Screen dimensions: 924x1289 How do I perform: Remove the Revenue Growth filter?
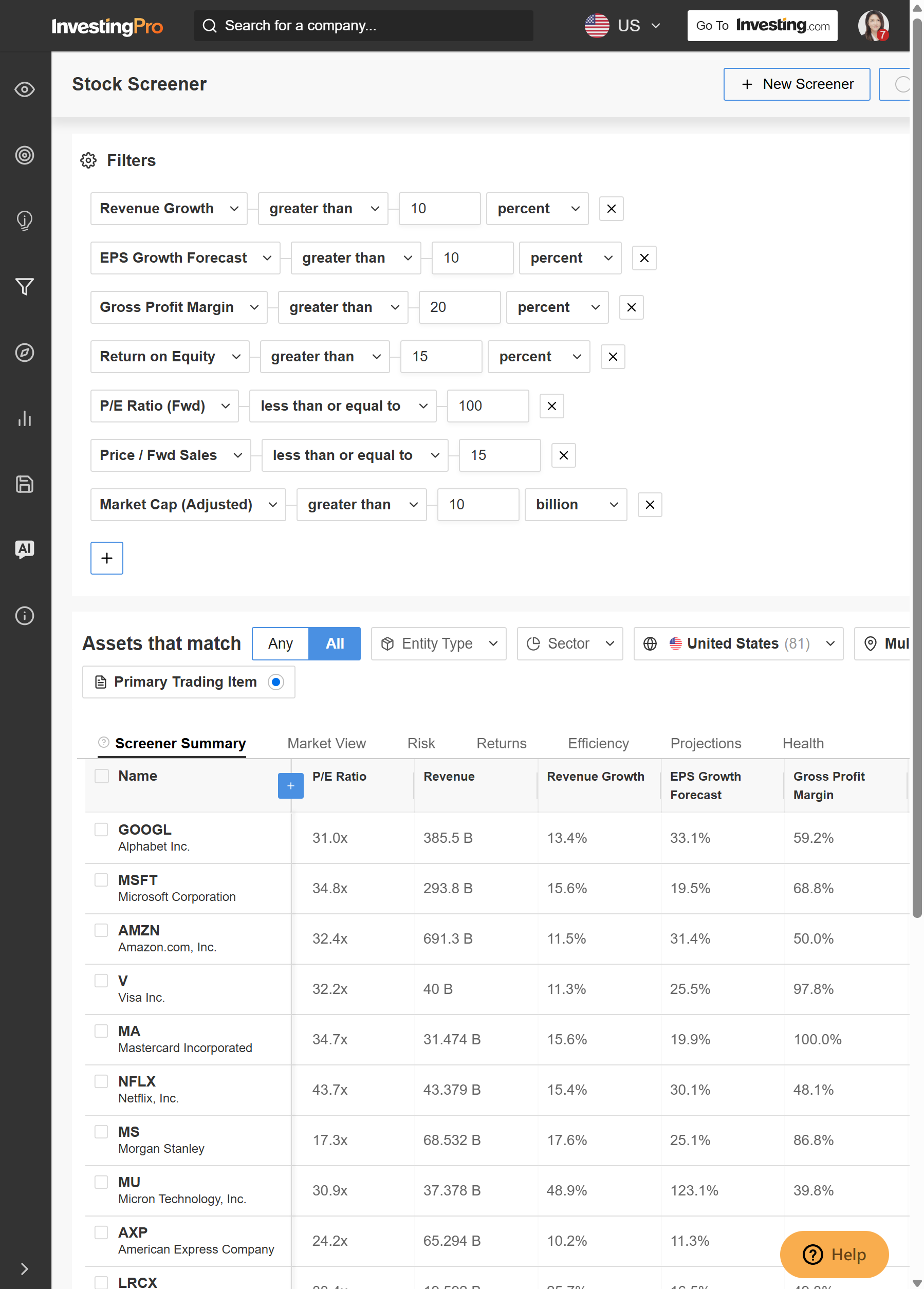pyautogui.click(x=611, y=209)
